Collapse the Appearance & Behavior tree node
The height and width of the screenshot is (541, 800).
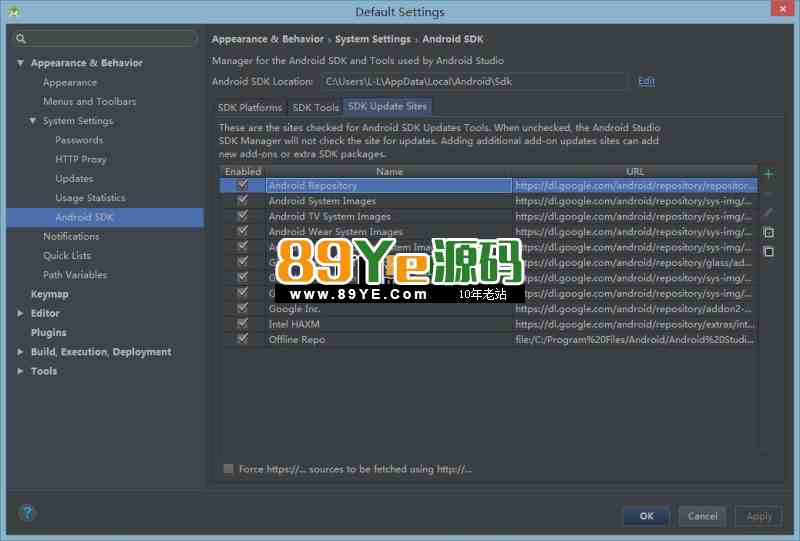[20, 63]
